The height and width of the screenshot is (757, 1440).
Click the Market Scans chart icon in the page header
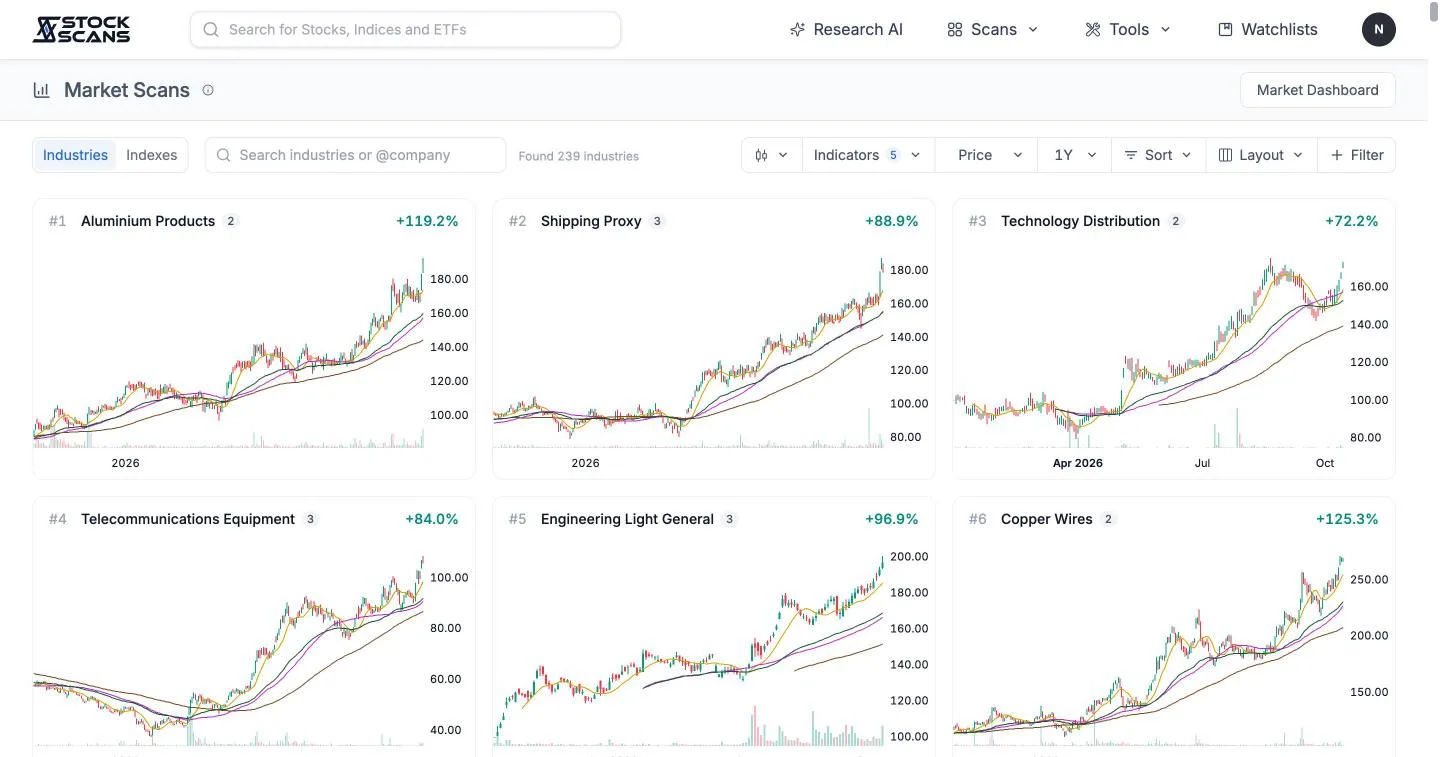coord(42,90)
